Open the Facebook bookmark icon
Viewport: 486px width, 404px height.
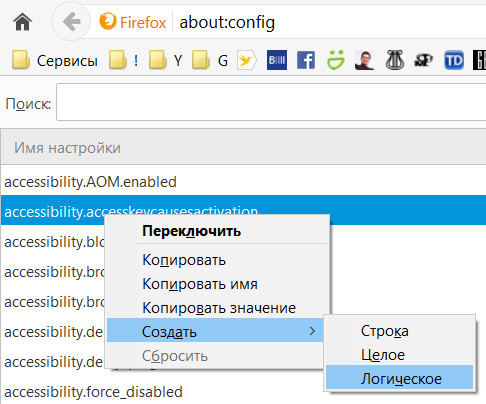point(306,60)
